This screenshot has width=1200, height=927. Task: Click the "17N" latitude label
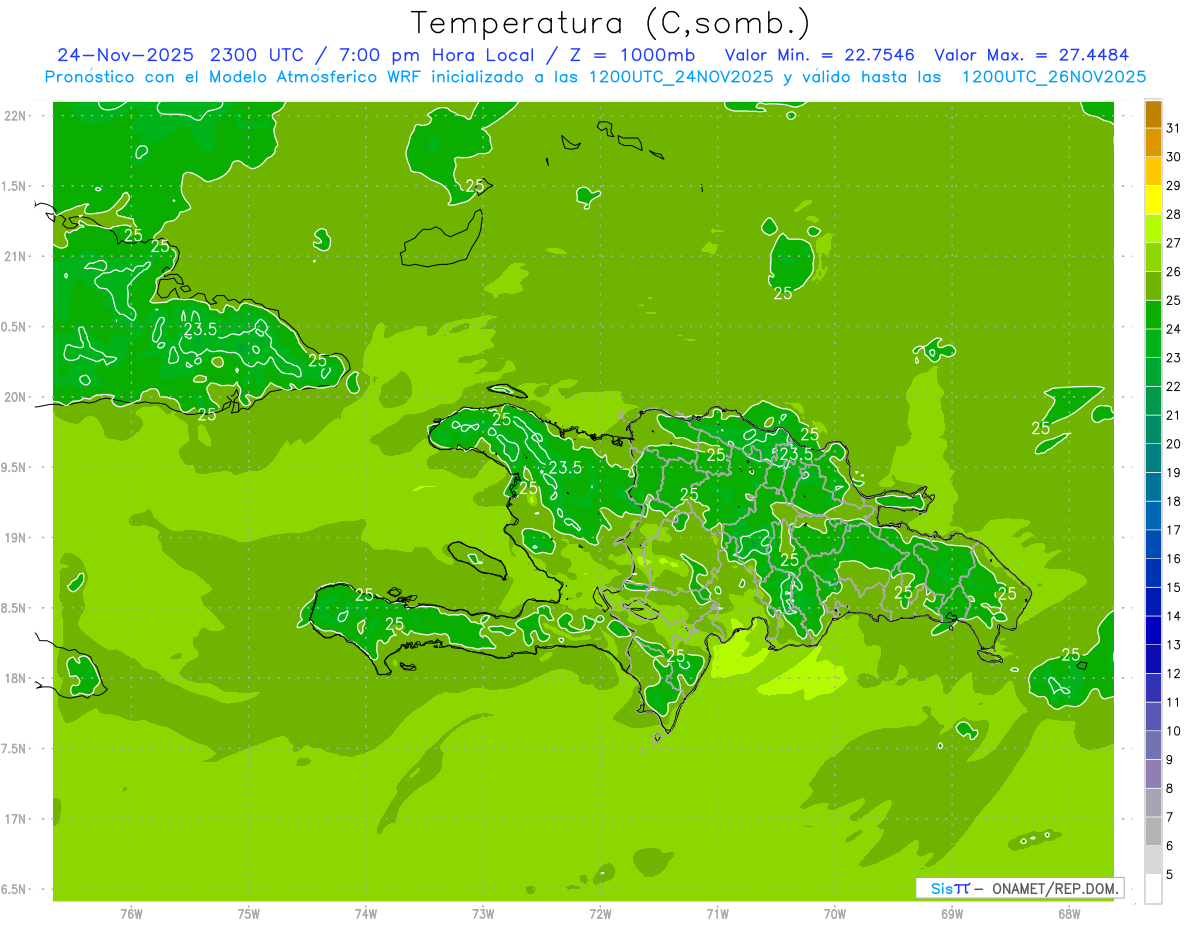click(x=17, y=819)
